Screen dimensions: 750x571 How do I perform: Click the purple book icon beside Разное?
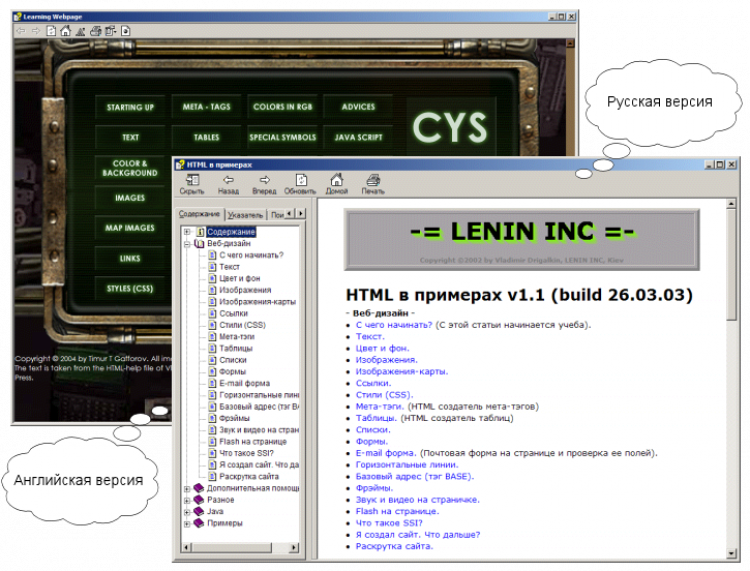pos(199,500)
